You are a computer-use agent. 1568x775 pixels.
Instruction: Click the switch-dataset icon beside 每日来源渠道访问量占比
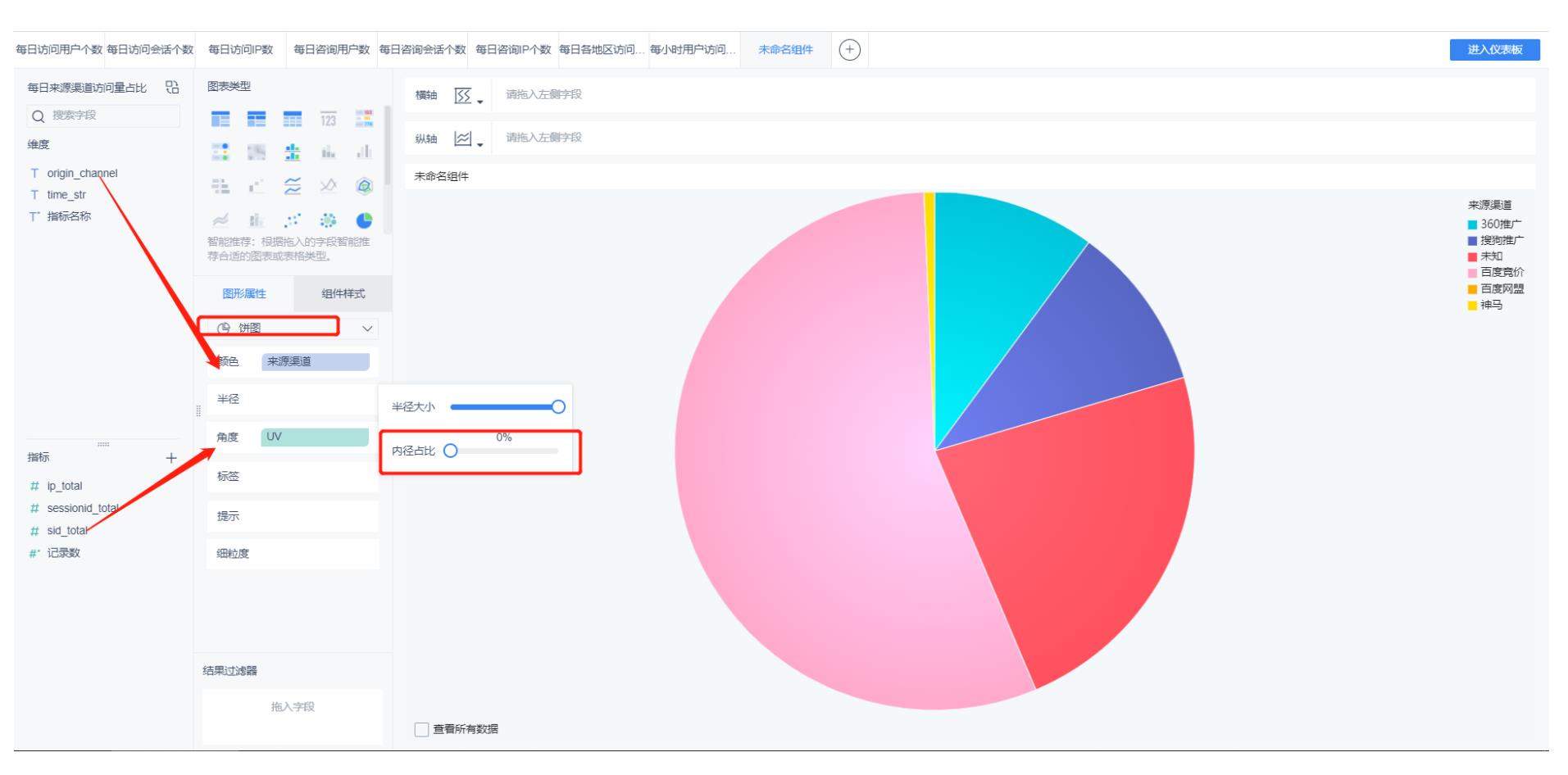coord(171,87)
